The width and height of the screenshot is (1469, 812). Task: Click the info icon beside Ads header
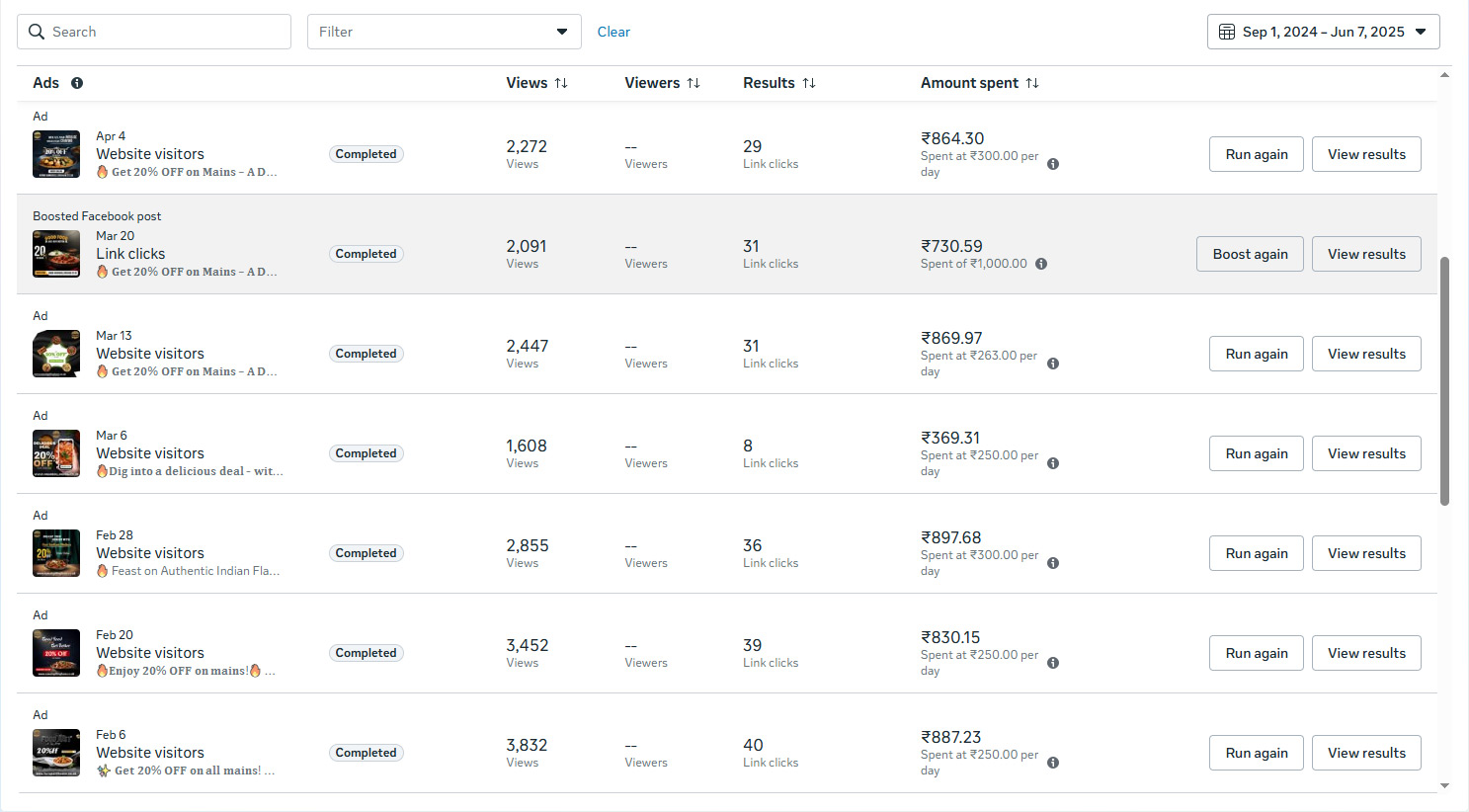pos(77,83)
